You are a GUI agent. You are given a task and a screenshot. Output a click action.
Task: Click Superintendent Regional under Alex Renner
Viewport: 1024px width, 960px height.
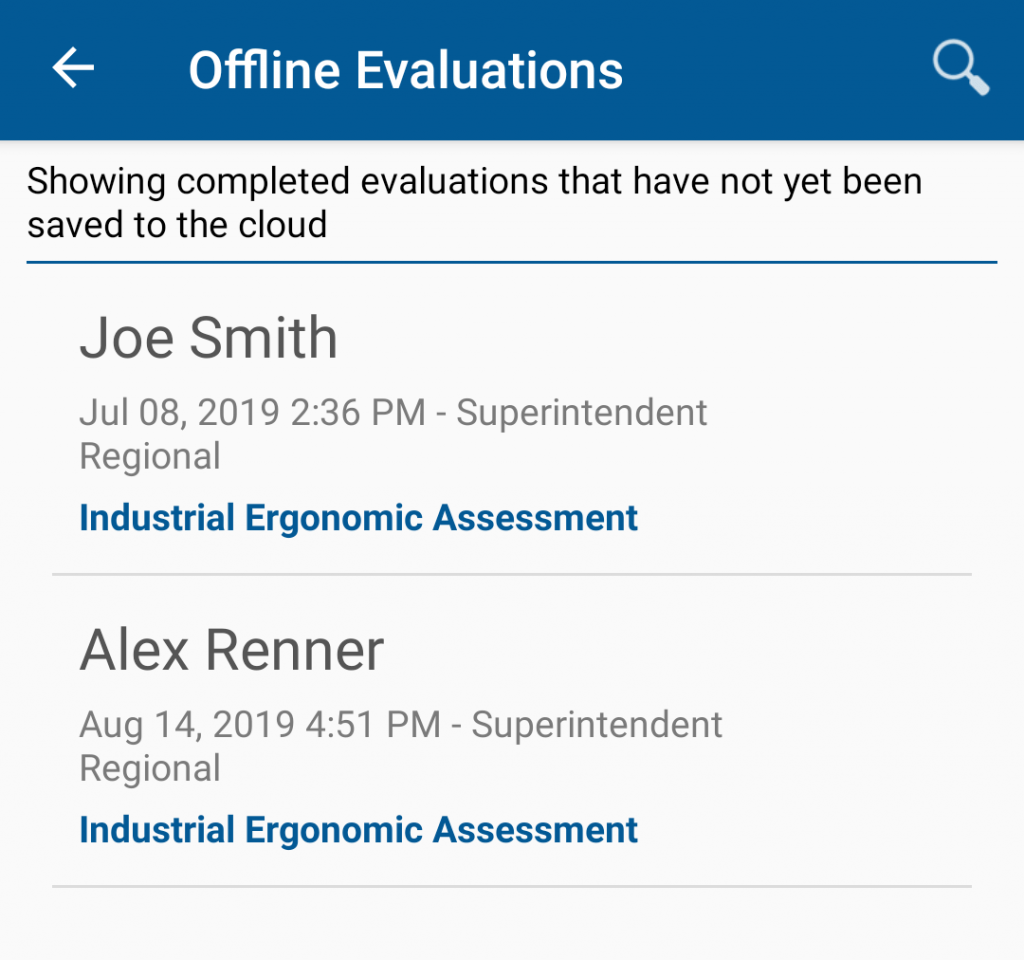click(595, 746)
